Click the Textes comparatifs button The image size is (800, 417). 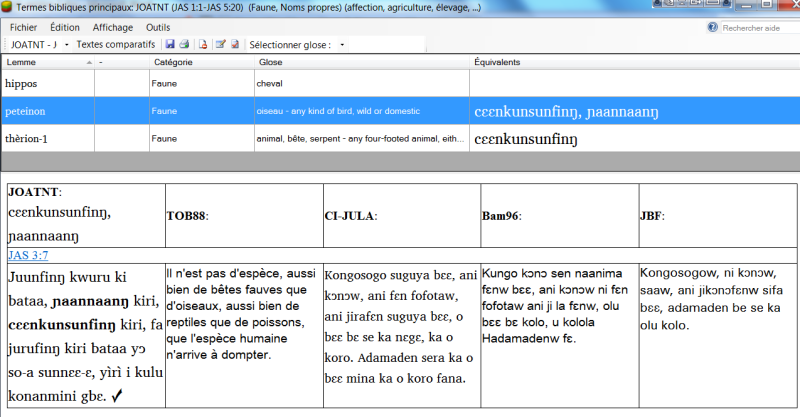[x=115, y=45]
